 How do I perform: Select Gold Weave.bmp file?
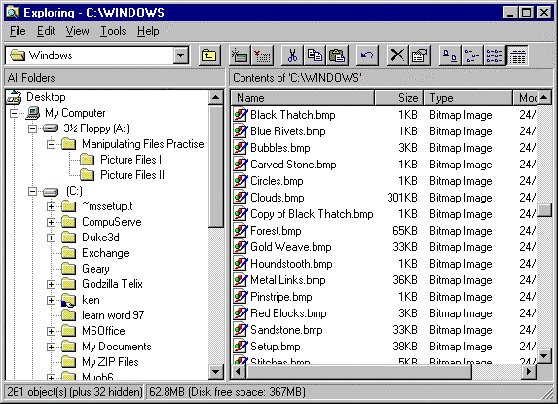pyautogui.click(x=291, y=247)
